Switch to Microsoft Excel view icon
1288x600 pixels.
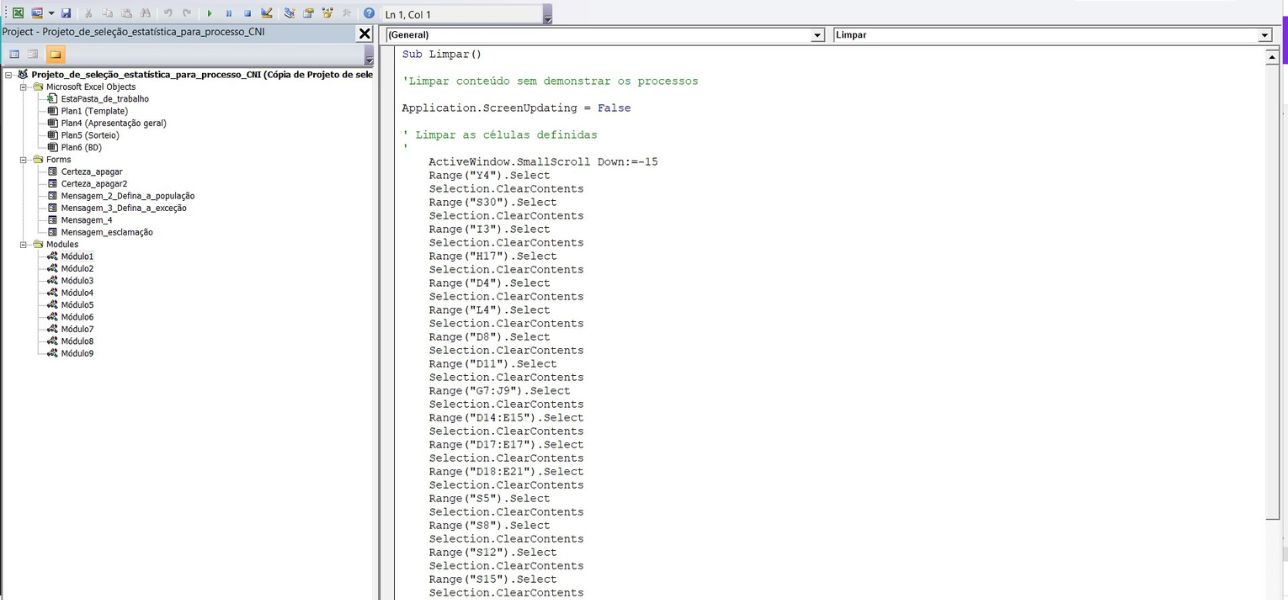18,13
